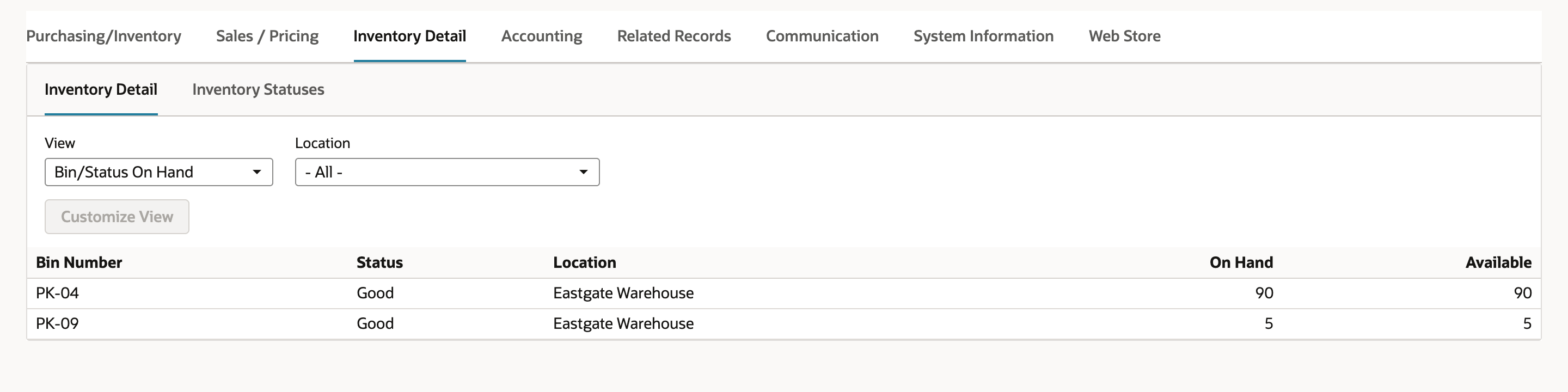The image size is (1568, 392).
Task: Switch to the Inventory Statuses subtab
Action: pyautogui.click(x=258, y=89)
